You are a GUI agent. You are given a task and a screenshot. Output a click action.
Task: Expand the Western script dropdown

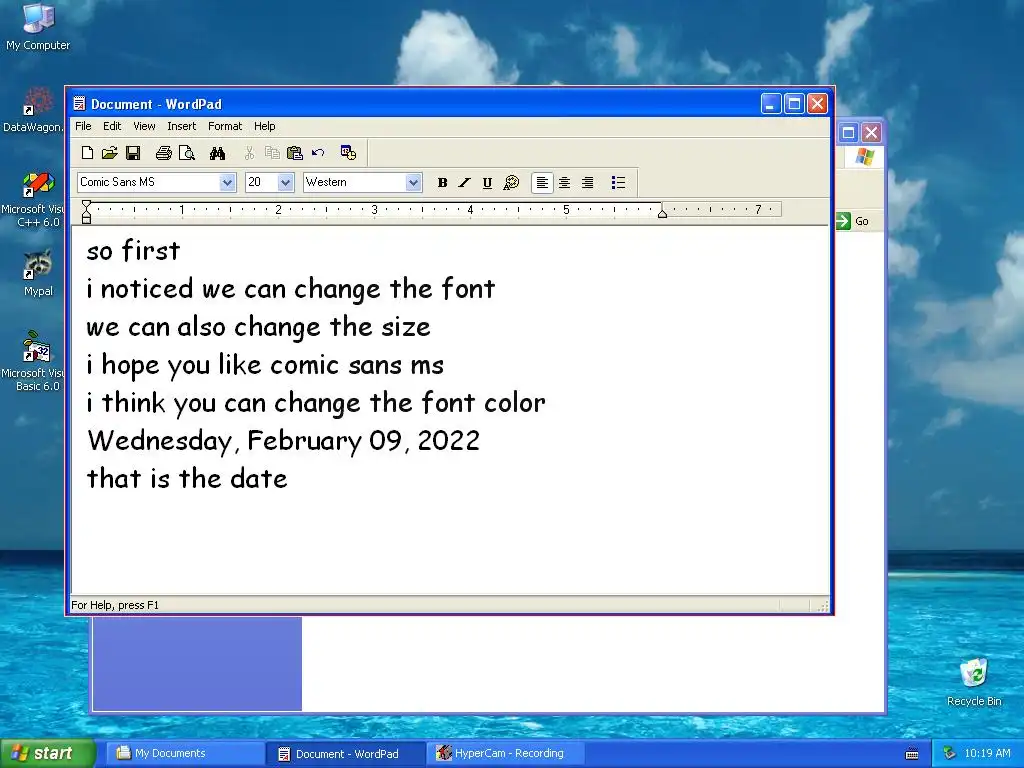[413, 182]
